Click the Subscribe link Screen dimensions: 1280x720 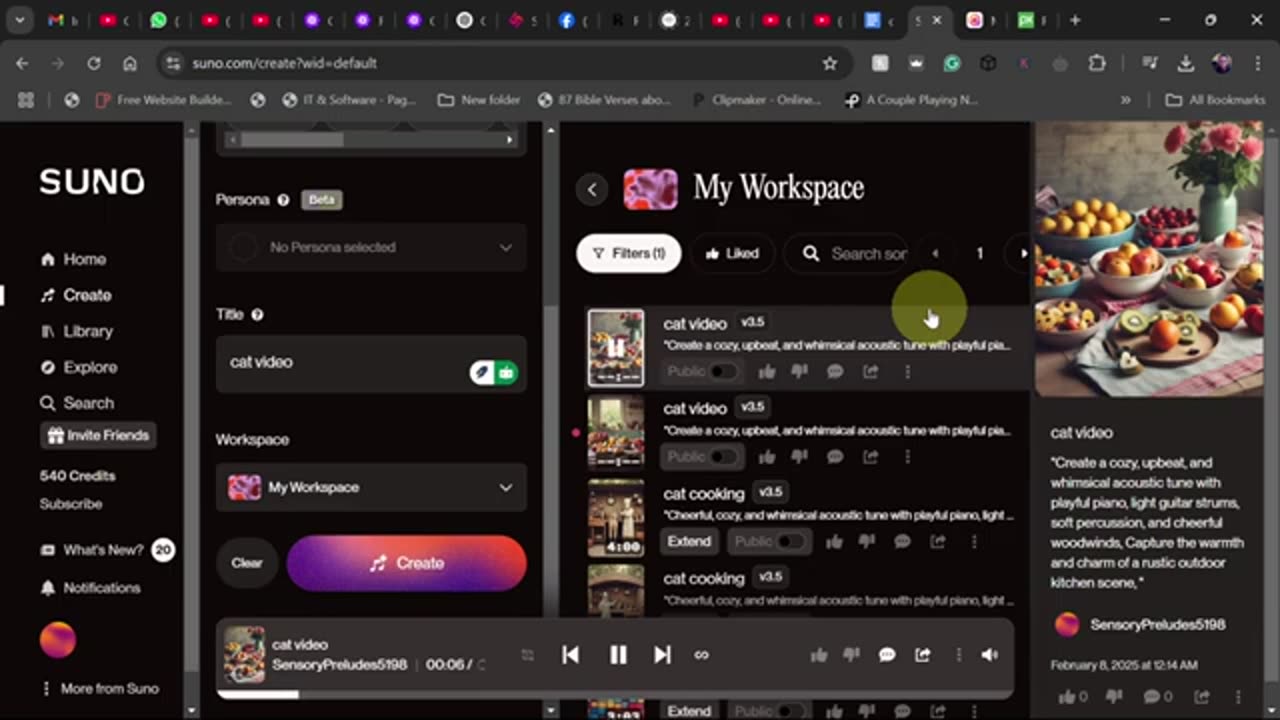(x=71, y=504)
